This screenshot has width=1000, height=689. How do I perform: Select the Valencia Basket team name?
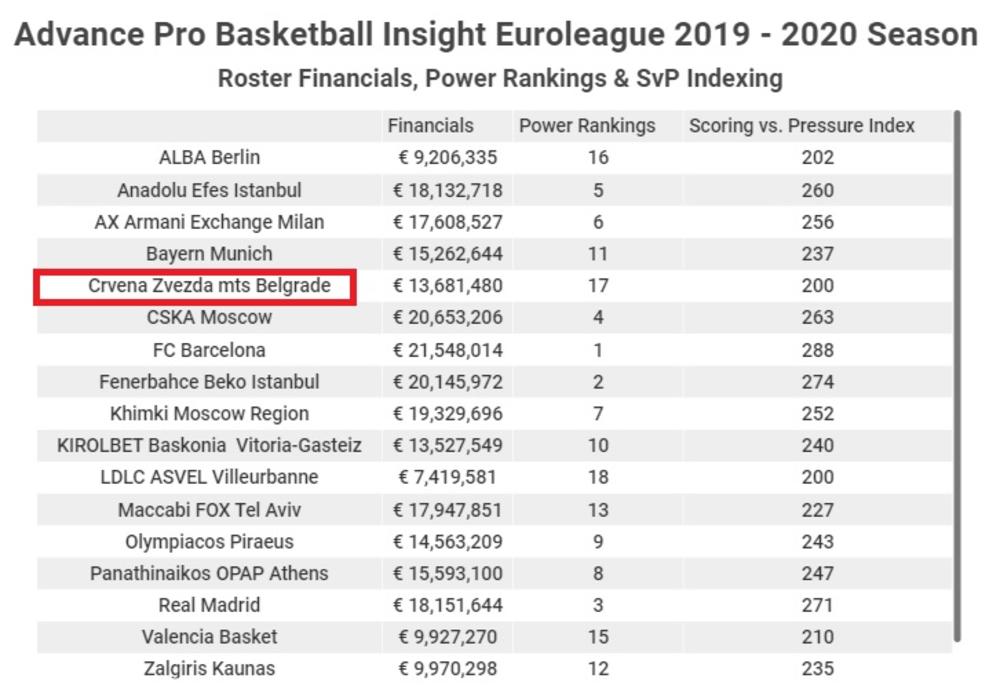point(209,637)
